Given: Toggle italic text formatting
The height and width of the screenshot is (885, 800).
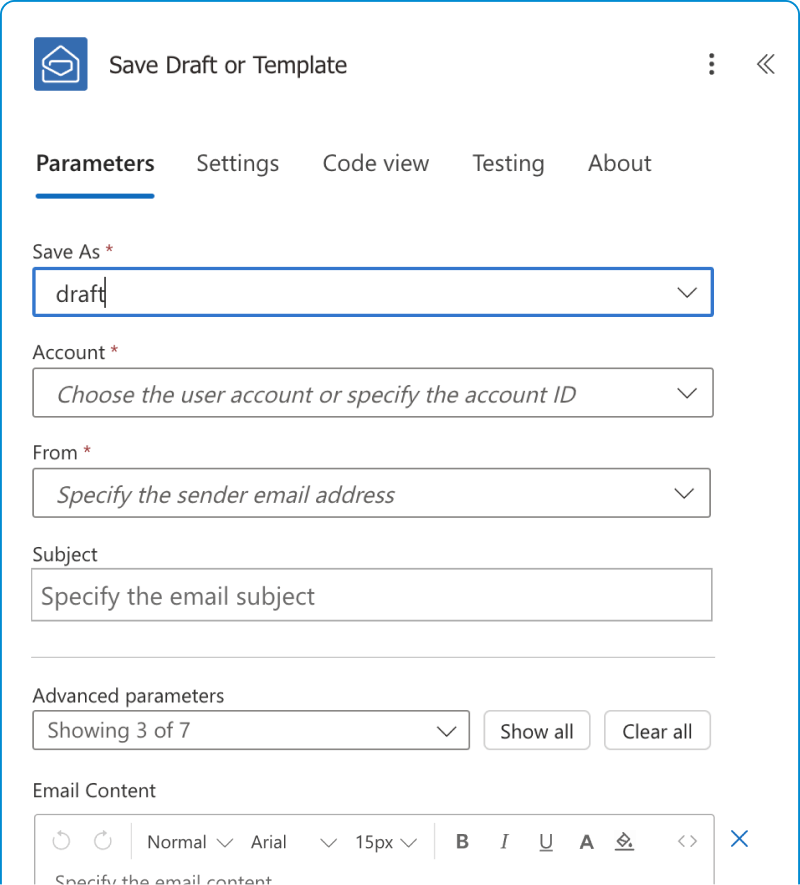Looking at the screenshot, I should pyautogui.click(x=504, y=842).
